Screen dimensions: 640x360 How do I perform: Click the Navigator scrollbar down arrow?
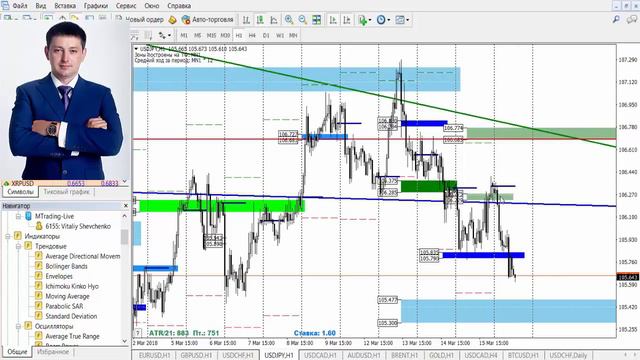pos(125,341)
